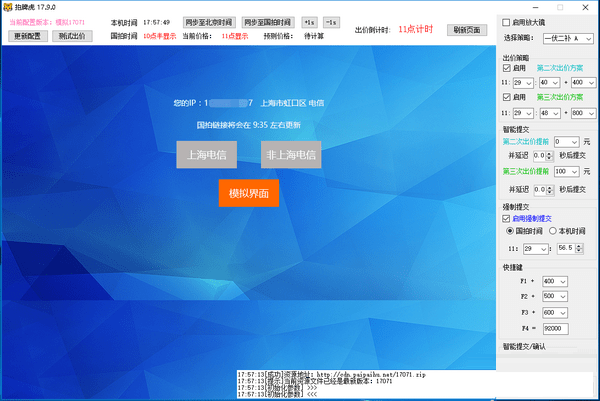The height and width of the screenshot is (401, 600).
Task: Toggle the 启用强制提交 checkbox
Action: tap(506, 218)
